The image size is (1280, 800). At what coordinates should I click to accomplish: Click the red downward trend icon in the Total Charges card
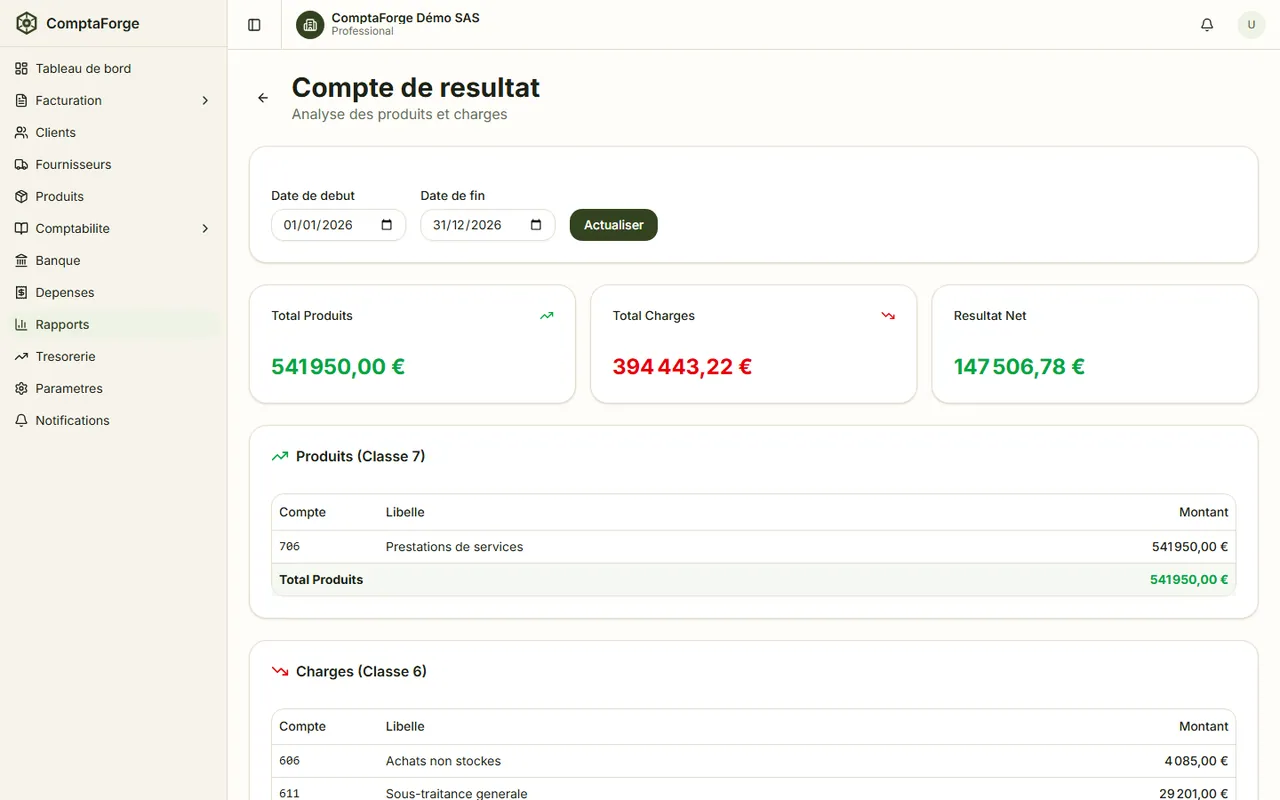(888, 316)
